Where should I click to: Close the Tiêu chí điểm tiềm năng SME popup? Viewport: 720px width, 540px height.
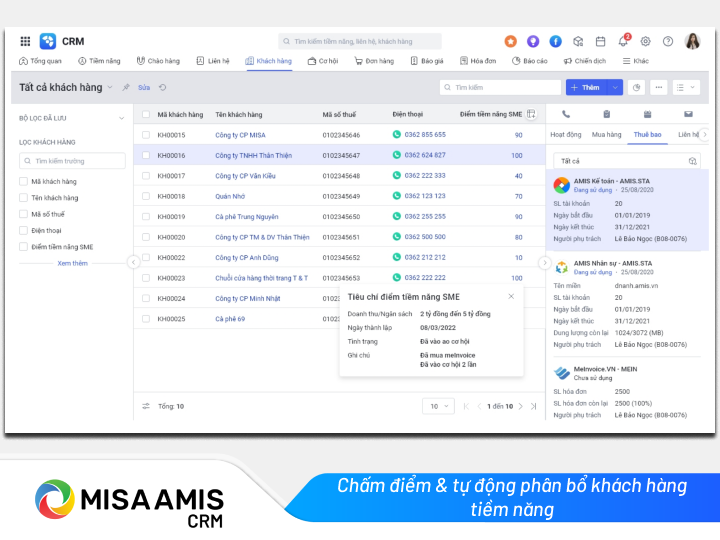(511, 296)
